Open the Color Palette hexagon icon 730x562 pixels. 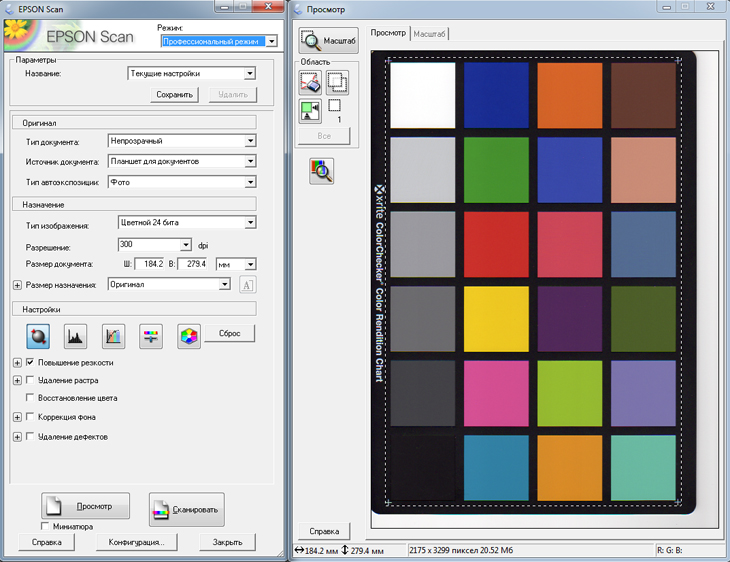point(189,336)
